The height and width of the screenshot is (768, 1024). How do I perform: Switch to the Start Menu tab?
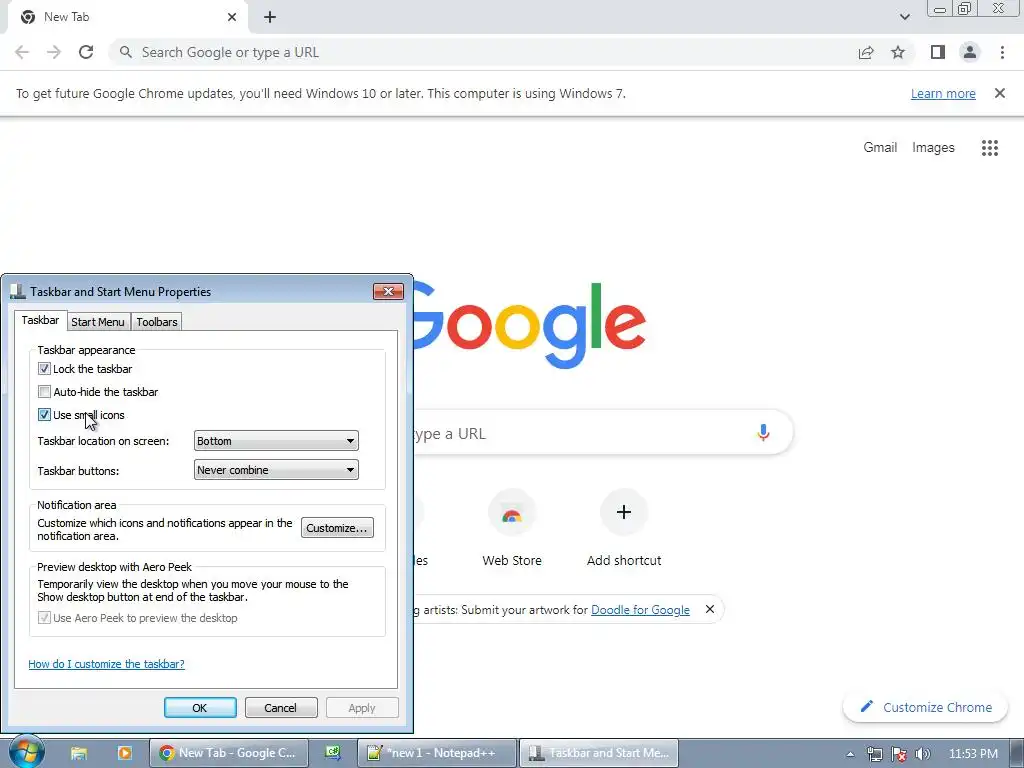coord(97,322)
